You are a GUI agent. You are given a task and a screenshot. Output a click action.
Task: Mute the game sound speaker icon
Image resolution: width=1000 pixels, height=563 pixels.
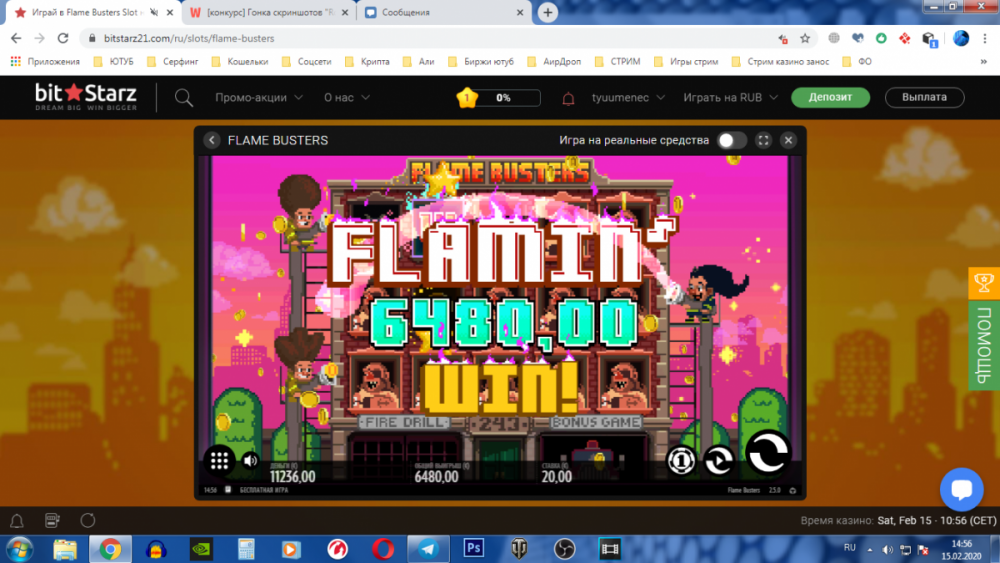coord(249,461)
